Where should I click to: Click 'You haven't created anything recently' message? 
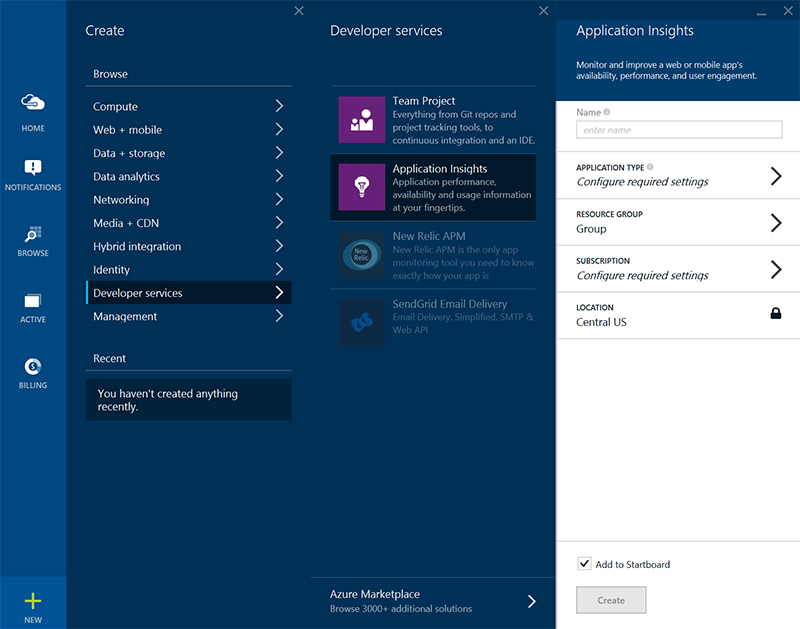point(188,400)
